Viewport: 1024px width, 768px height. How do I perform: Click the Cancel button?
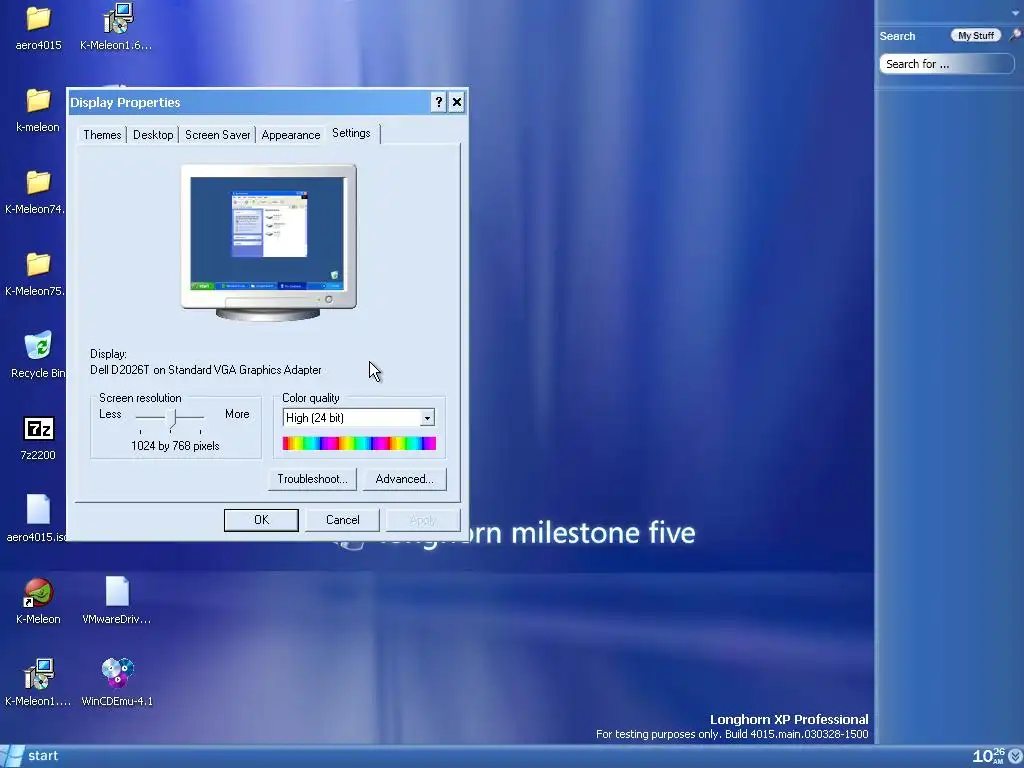pyautogui.click(x=343, y=520)
